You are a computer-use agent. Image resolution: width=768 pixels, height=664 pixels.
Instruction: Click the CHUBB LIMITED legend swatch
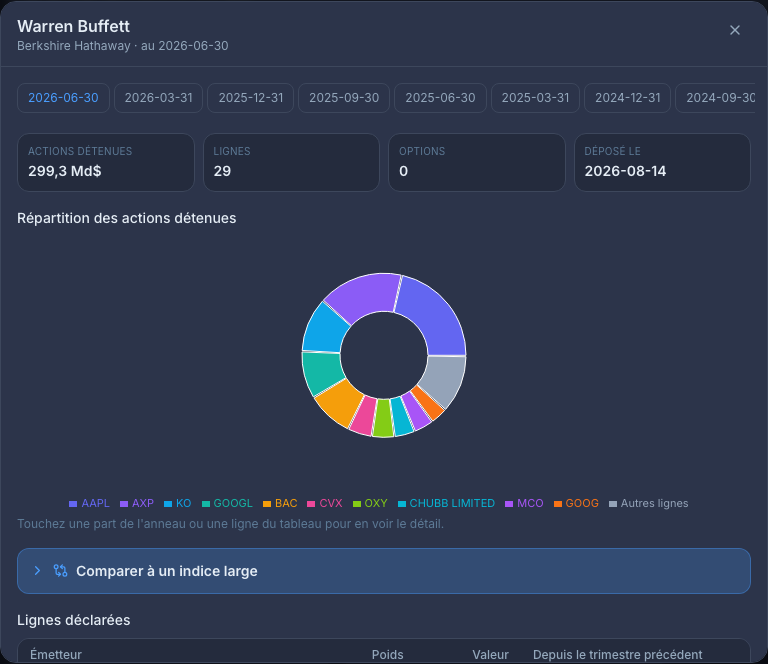[x=402, y=504]
